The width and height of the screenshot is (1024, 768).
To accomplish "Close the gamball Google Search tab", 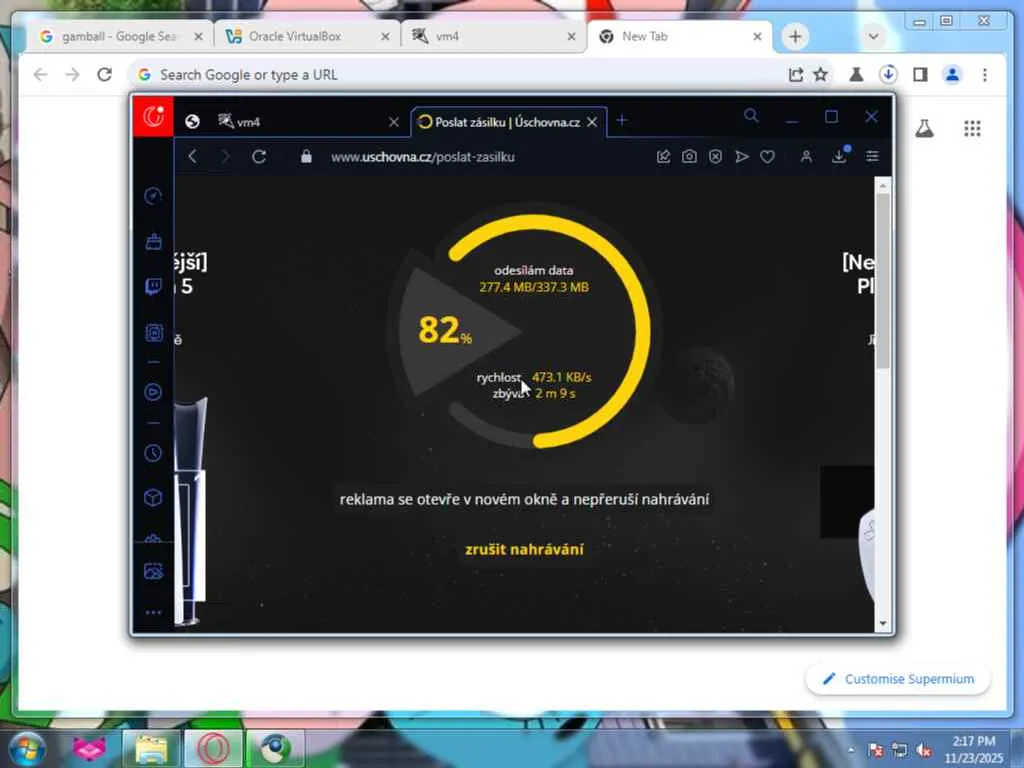I will point(199,37).
